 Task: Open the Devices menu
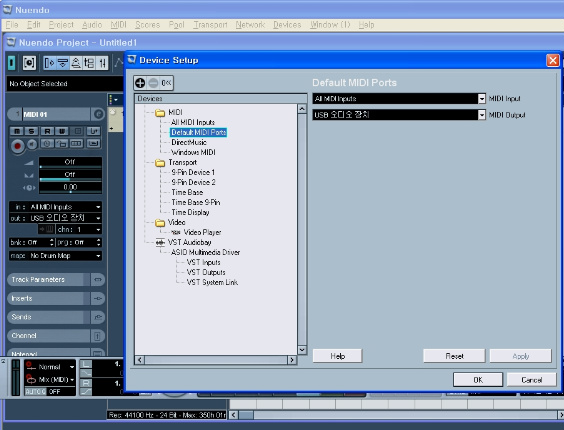[x=287, y=25]
